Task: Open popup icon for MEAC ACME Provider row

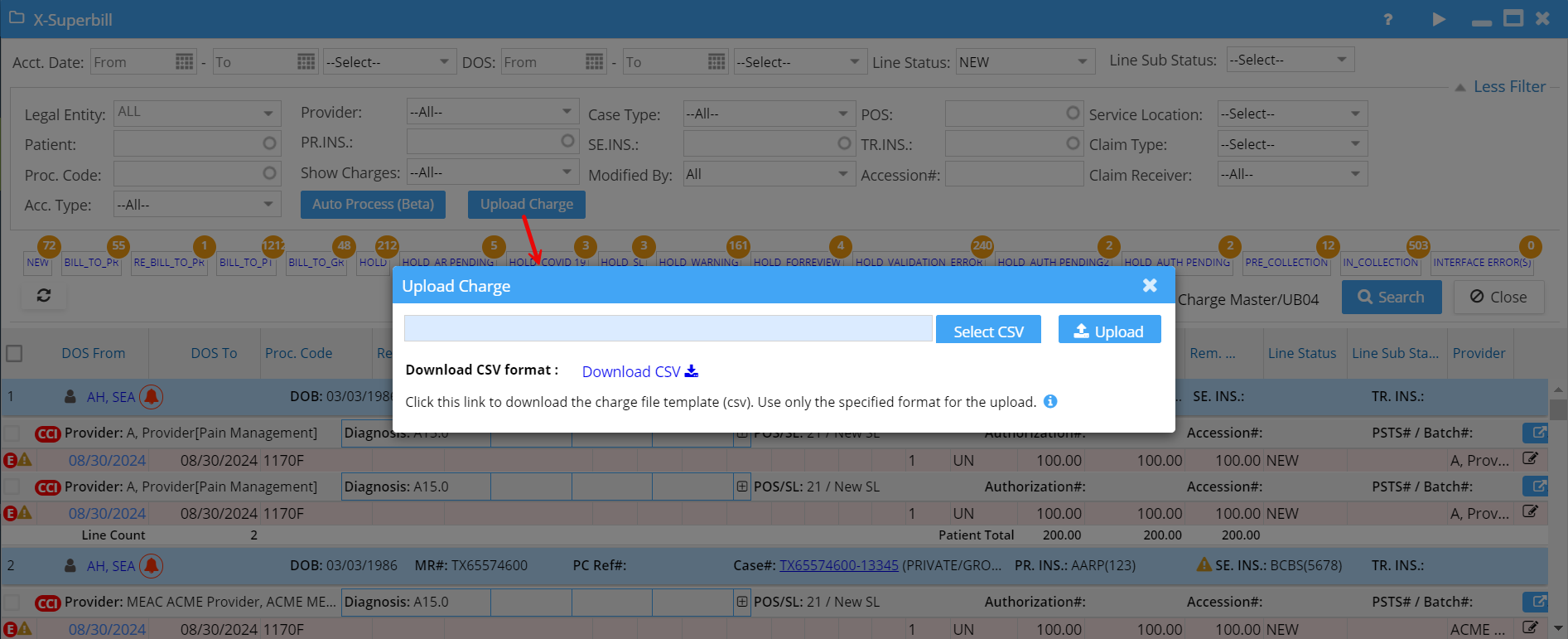Action: [1535, 602]
